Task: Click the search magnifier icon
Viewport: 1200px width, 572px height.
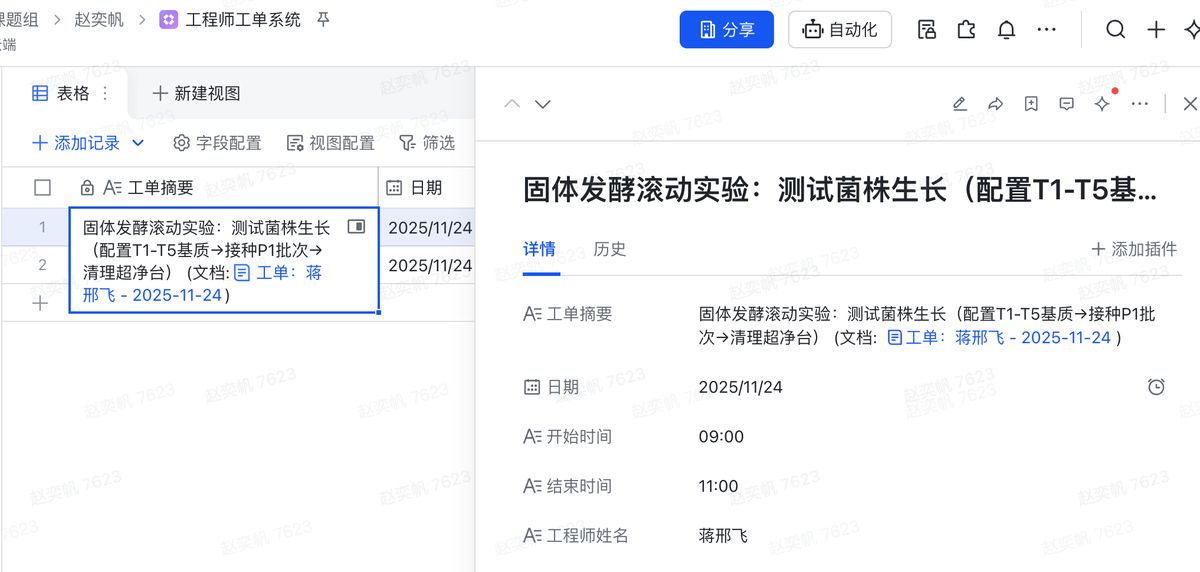Action: click(x=1115, y=30)
